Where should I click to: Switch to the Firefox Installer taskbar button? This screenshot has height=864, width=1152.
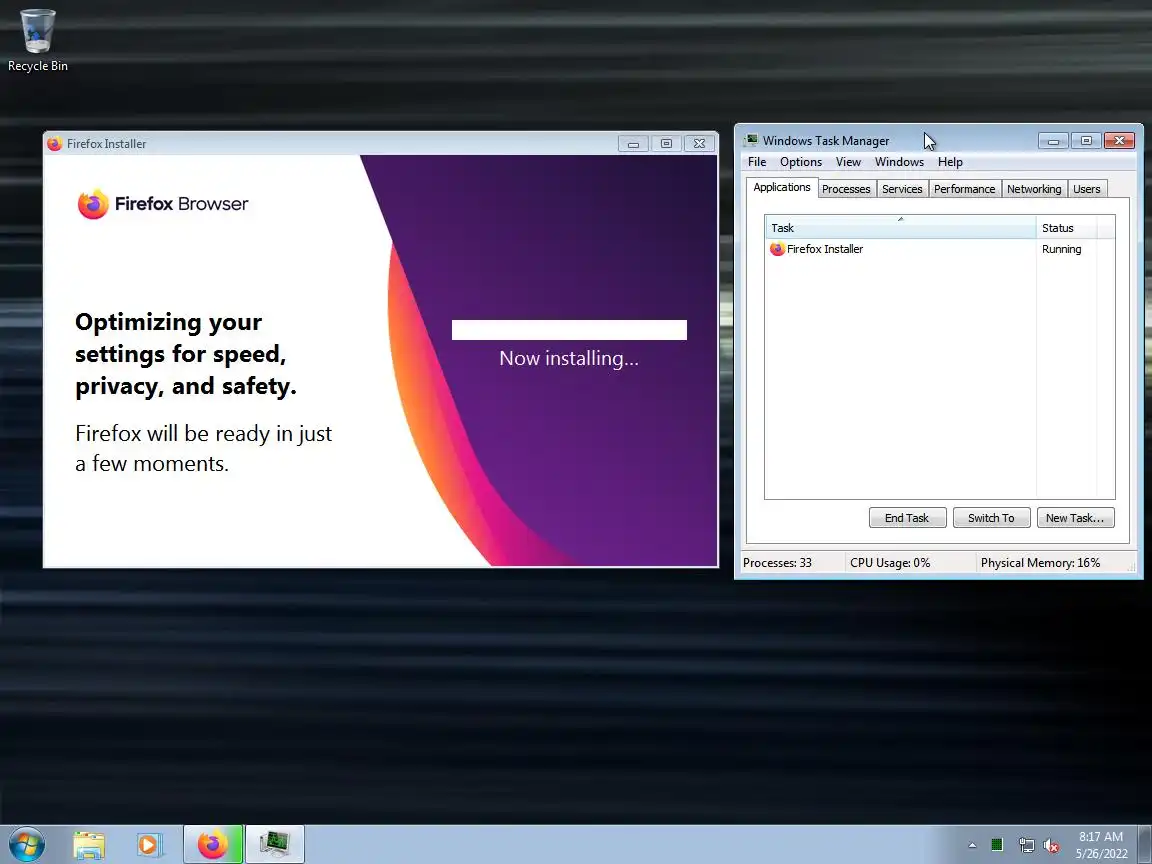coord(212,845)
